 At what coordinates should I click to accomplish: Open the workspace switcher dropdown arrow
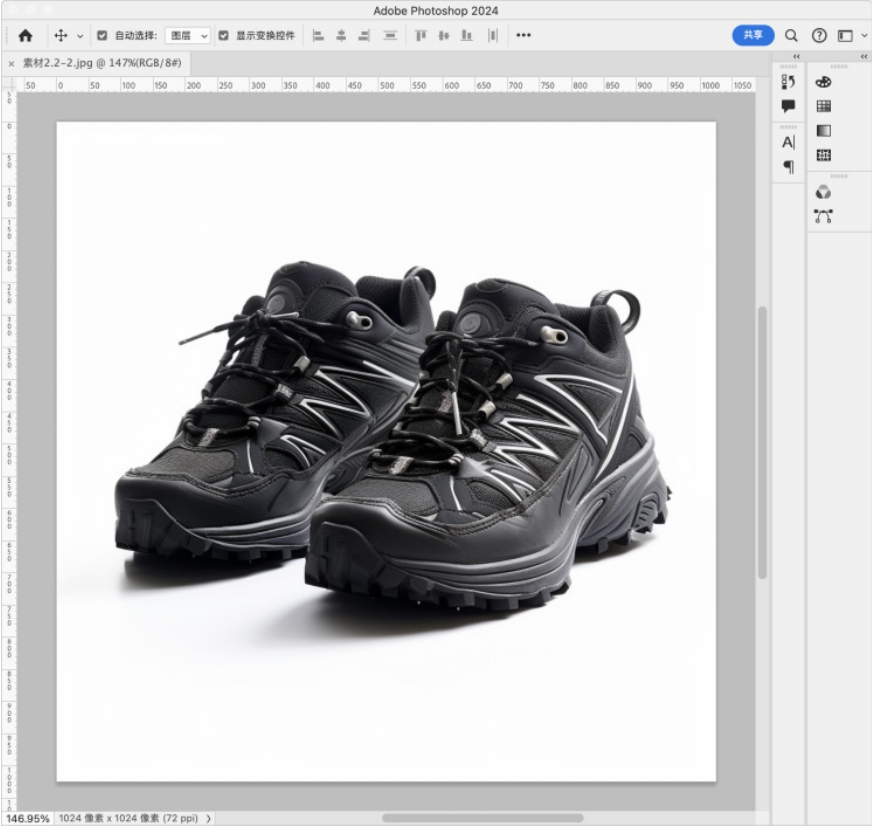click(x=864, y=36)
